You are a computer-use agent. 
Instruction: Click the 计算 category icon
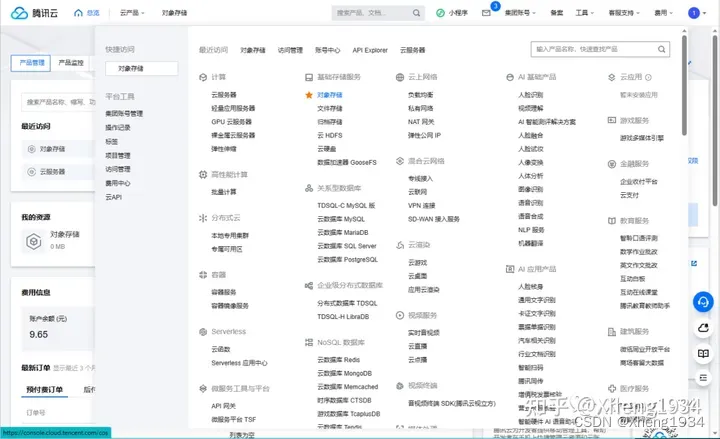pos(203,77)
